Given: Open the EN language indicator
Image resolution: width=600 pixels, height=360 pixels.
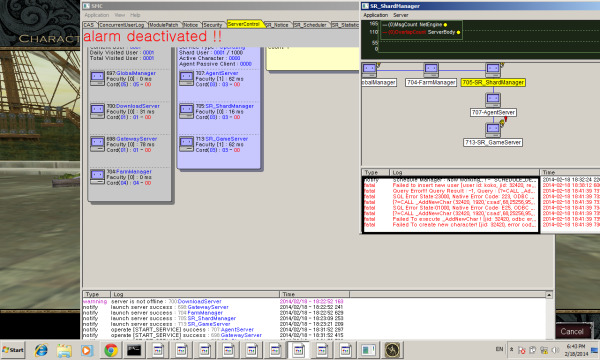Looking at the screenshot, I should click(x=499, y=349).
